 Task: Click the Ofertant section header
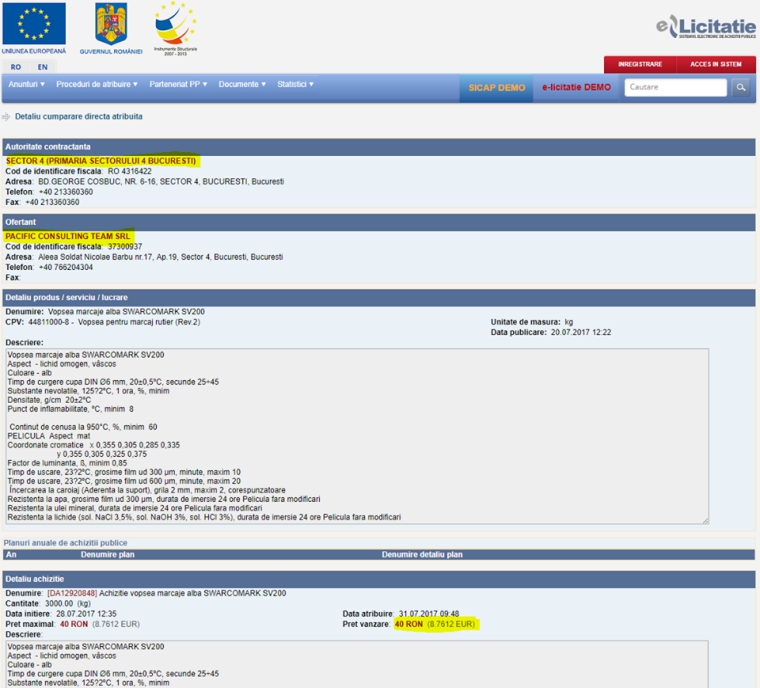(x=379, y=222)
